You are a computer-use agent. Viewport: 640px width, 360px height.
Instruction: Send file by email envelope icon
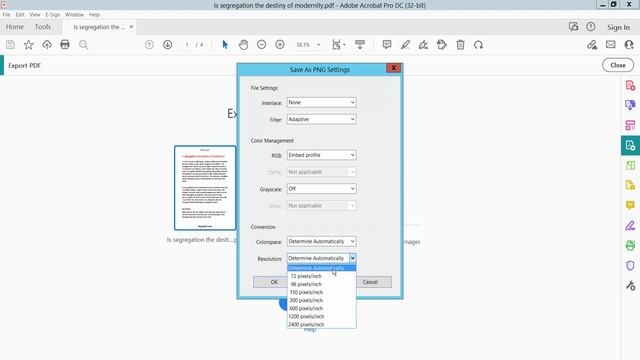611,44
